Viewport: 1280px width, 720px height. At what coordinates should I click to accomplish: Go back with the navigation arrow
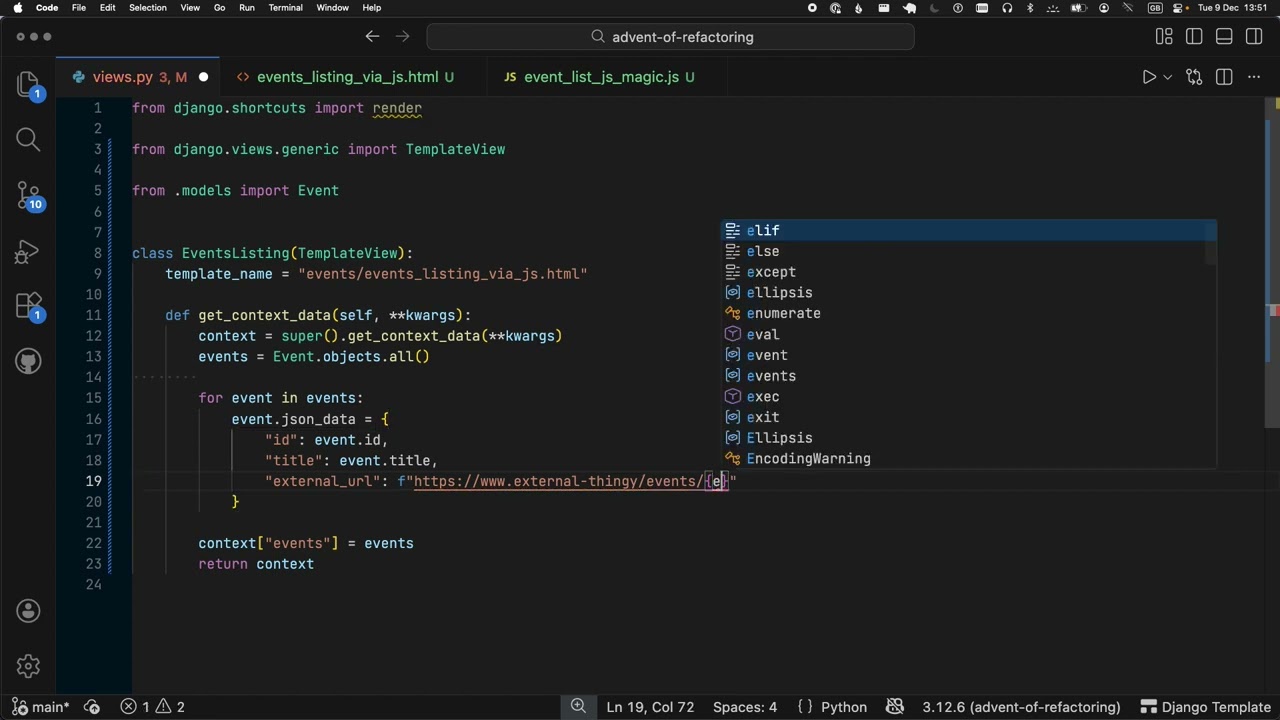372,37
